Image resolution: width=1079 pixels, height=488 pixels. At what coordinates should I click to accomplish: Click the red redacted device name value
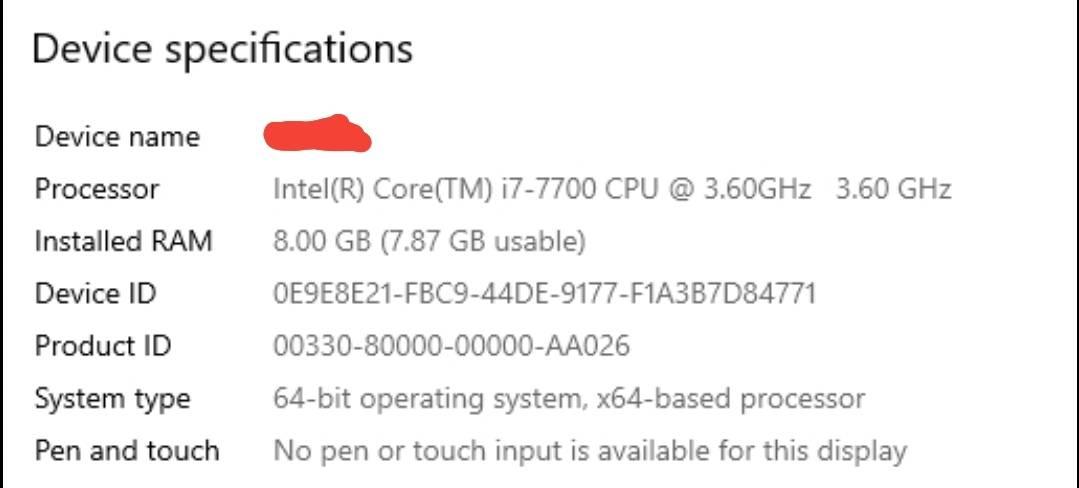(317, 134)
